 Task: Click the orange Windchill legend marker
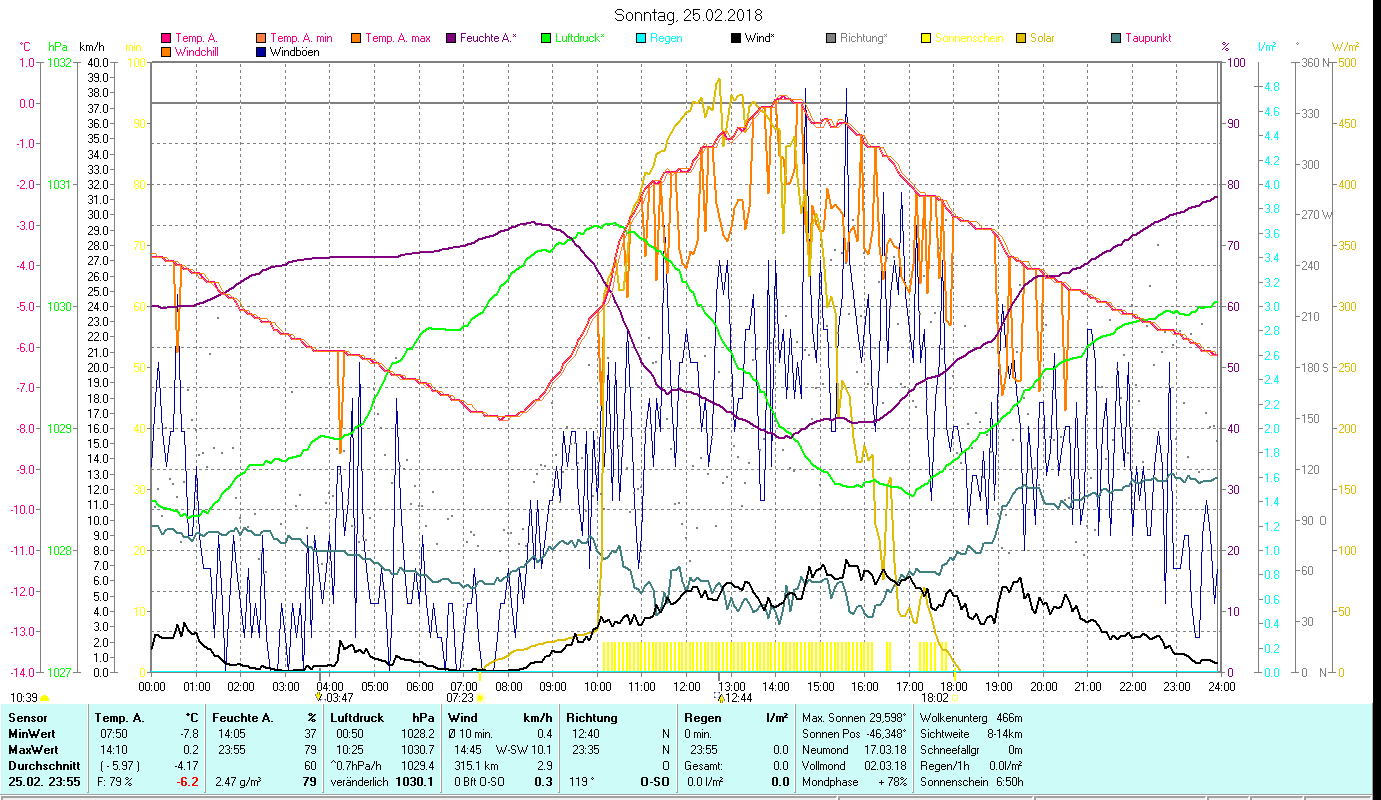(x=166, y=52)
